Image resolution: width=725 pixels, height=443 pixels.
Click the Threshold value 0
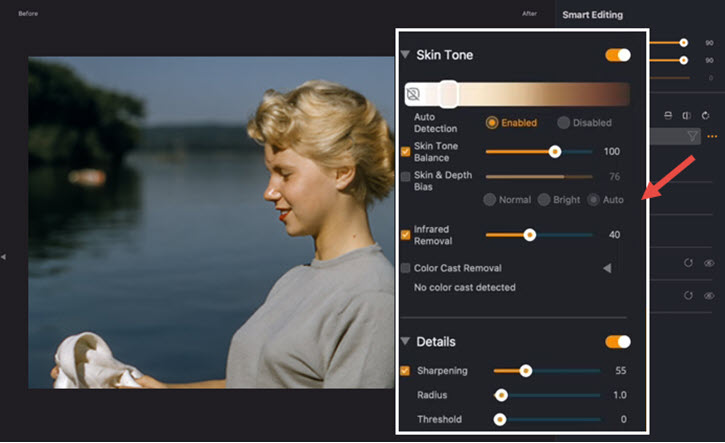point(624,419)
